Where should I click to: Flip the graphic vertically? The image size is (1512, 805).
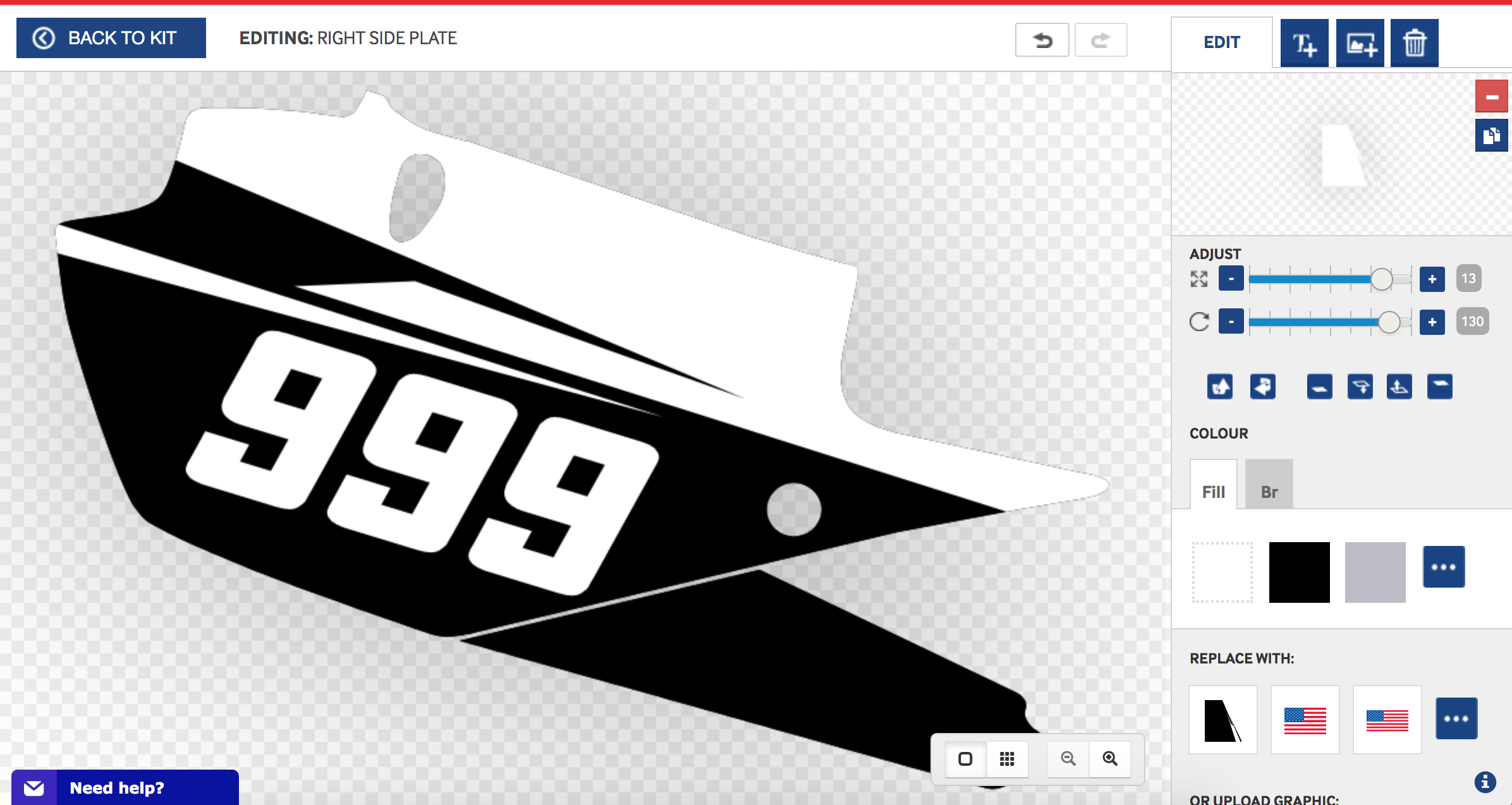(1220, 386)
